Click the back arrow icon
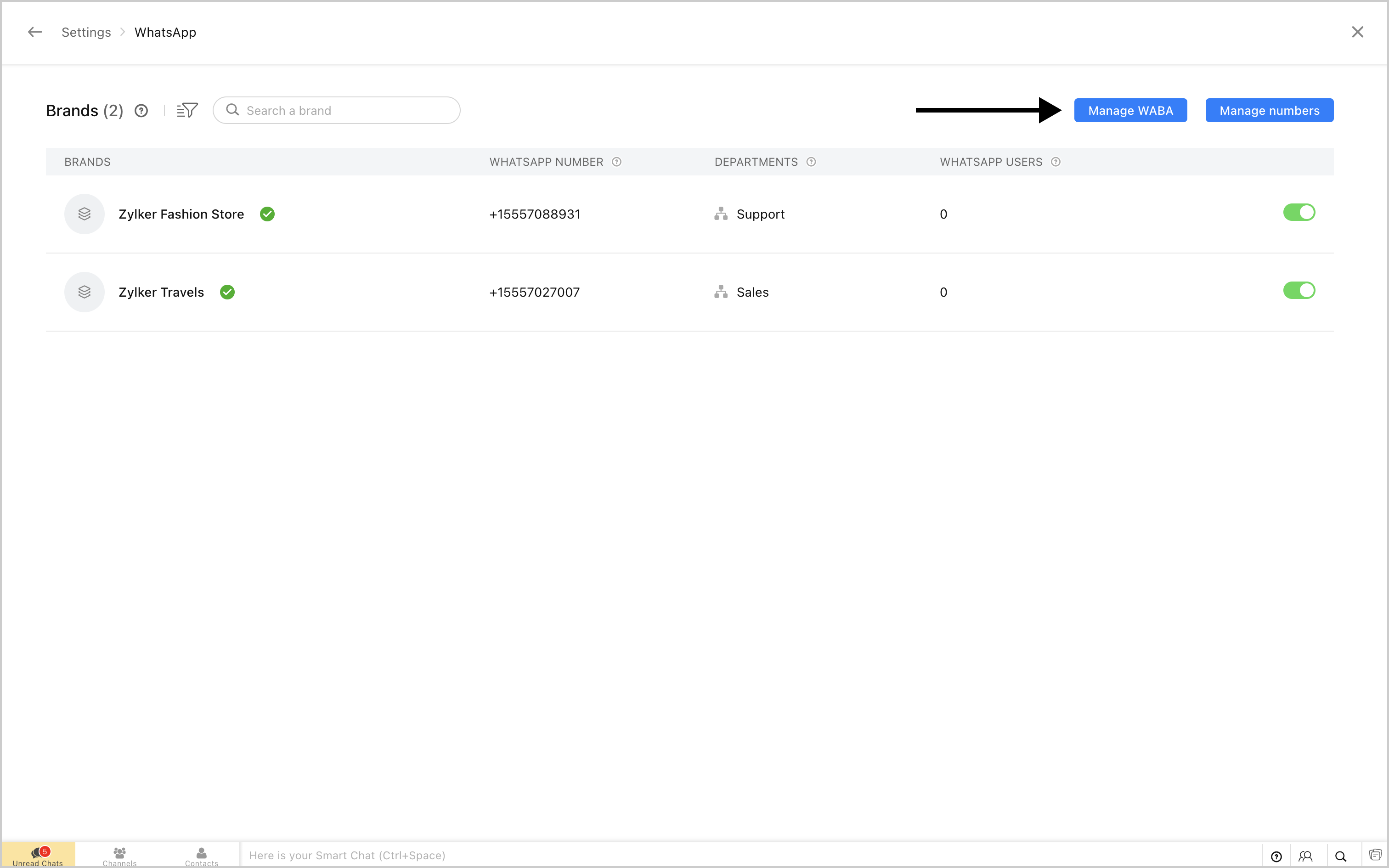The image size is (1389, 868). [x=35, y=32]
